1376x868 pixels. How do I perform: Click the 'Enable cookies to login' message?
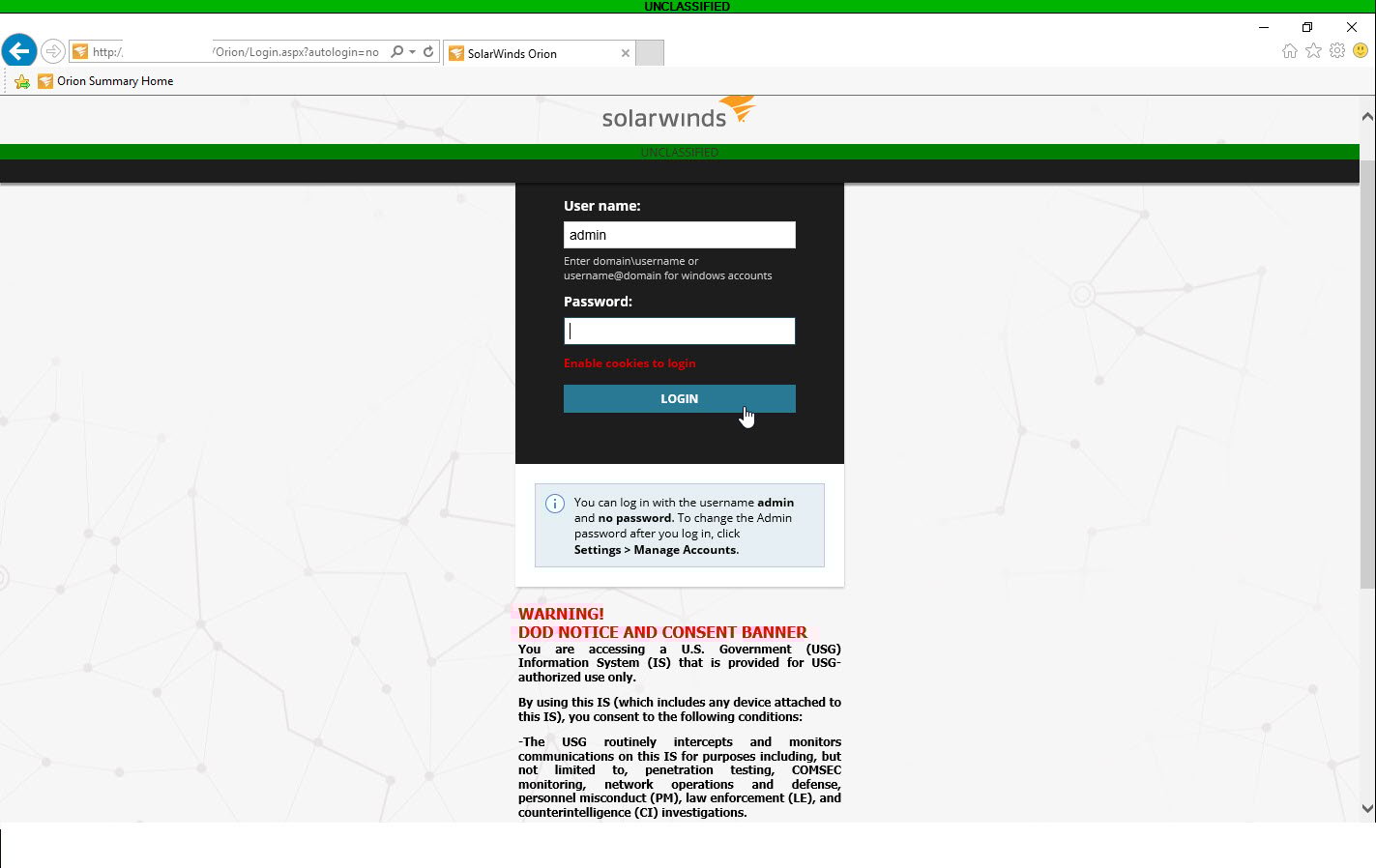(629, 363)
